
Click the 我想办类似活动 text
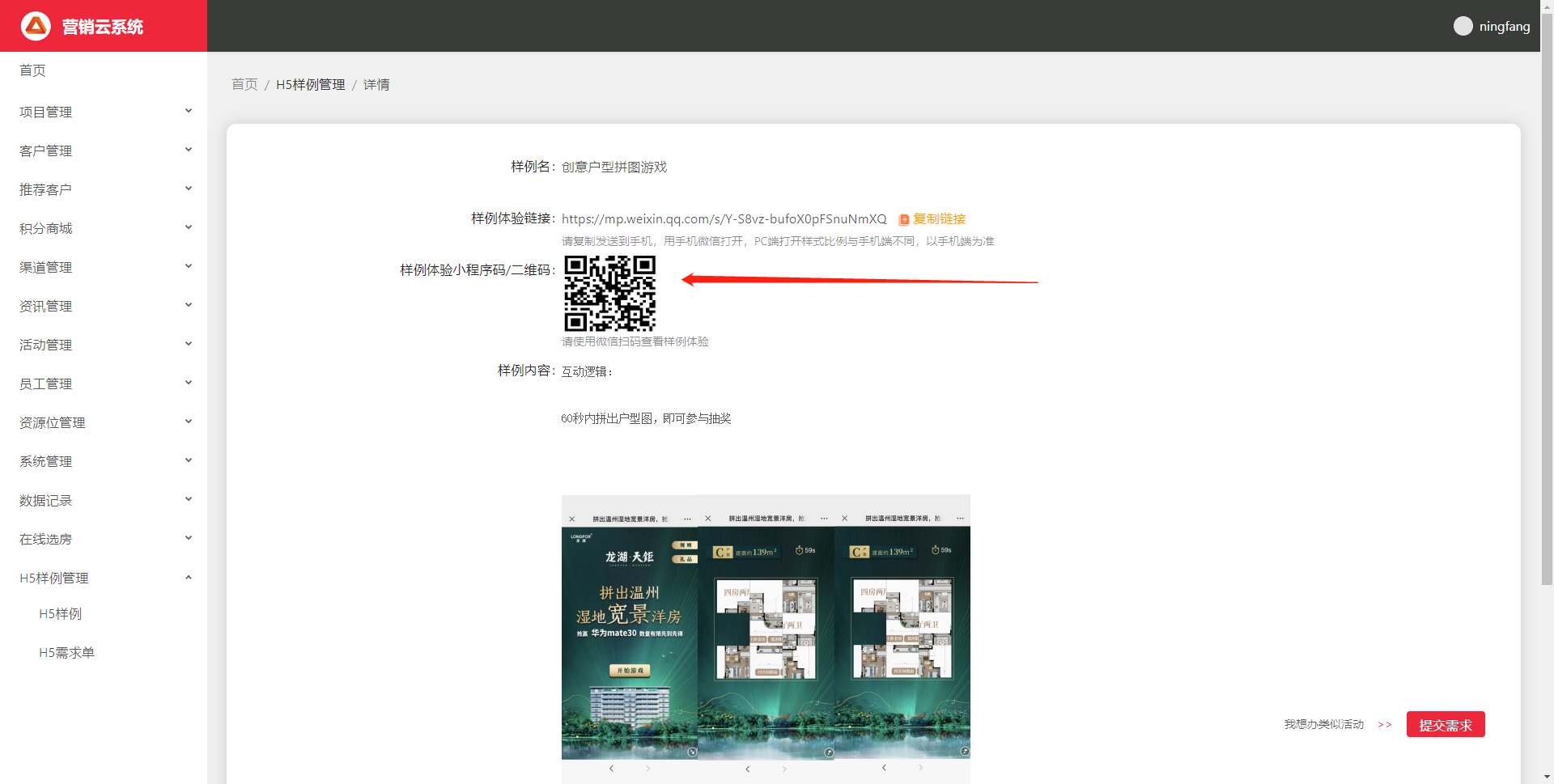pos(1323,724)
